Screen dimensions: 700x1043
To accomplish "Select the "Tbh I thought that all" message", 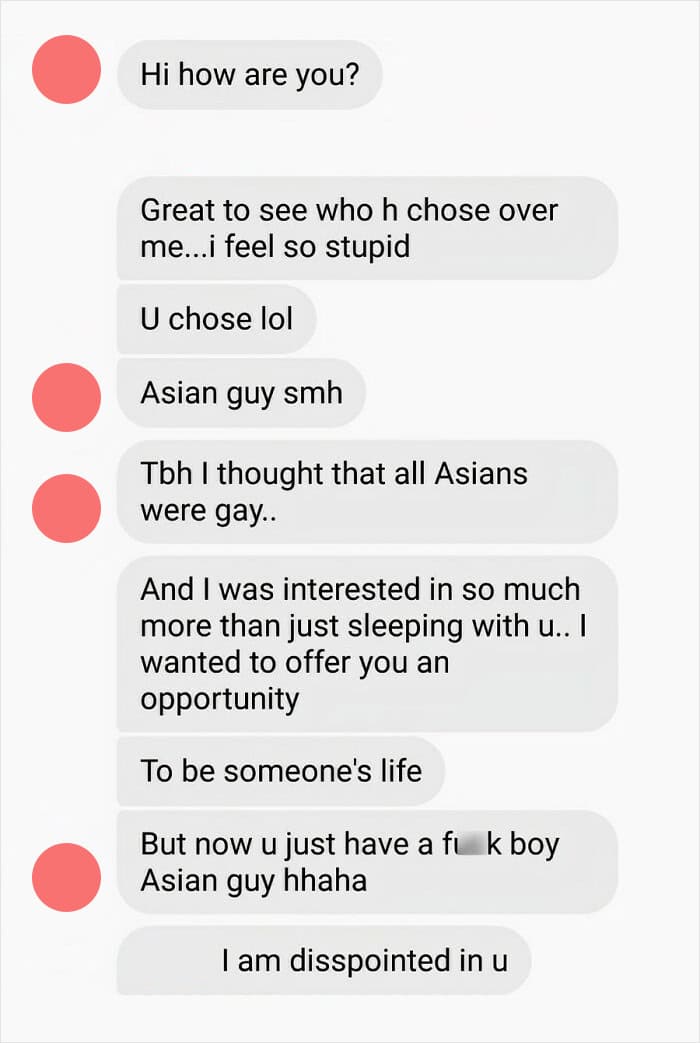I will pyautogui.click(x=367, y=492).
